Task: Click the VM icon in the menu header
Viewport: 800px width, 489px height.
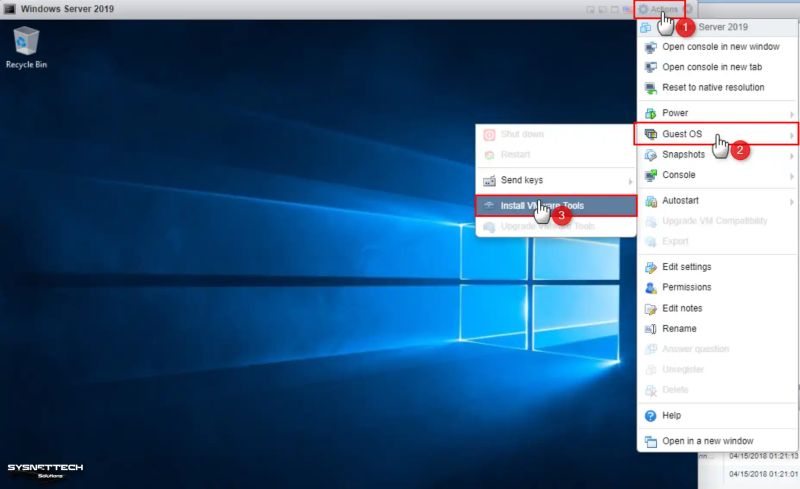Action: click(646, 28)
